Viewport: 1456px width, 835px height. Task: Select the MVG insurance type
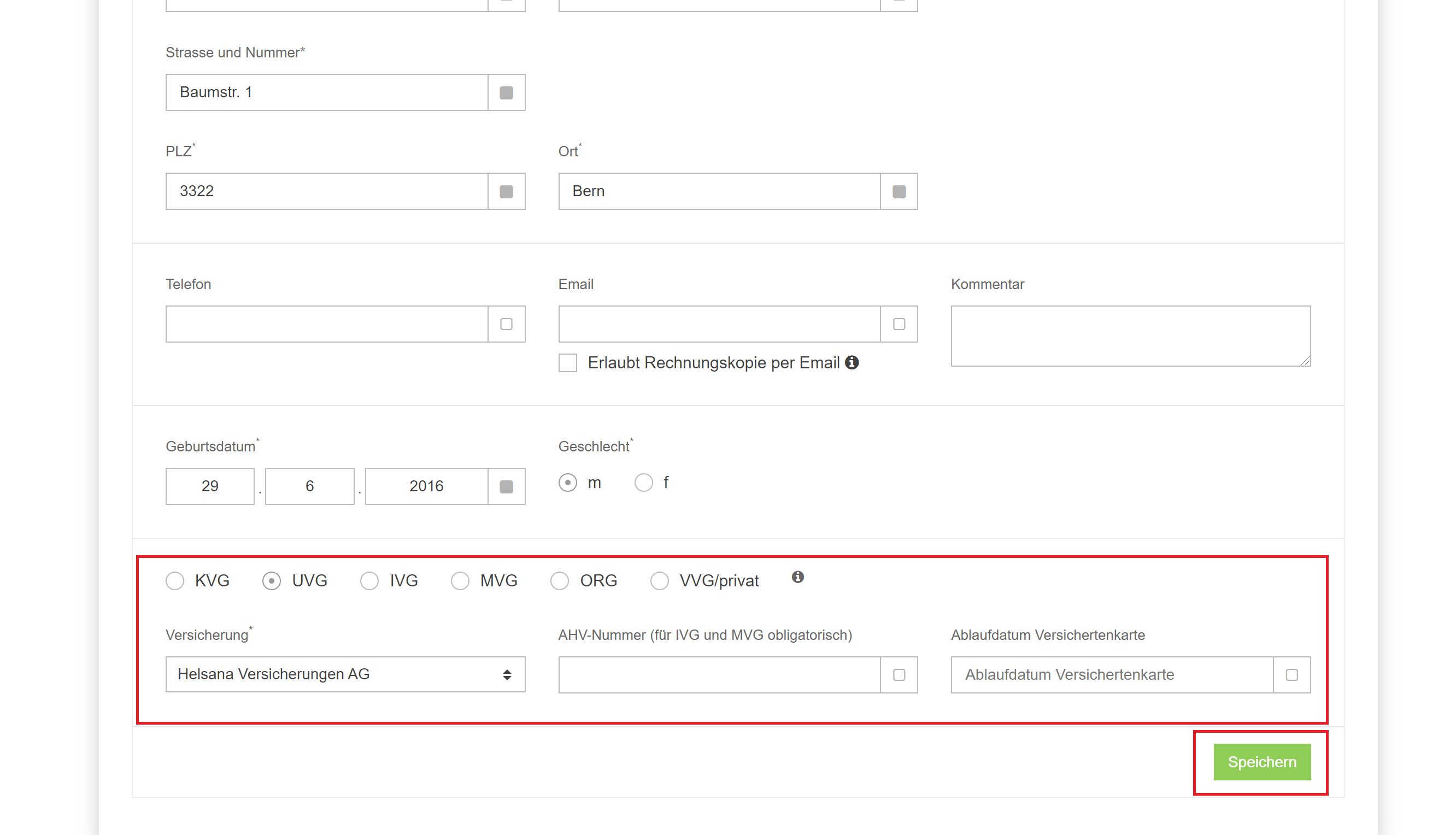click(x=460, y=580)
